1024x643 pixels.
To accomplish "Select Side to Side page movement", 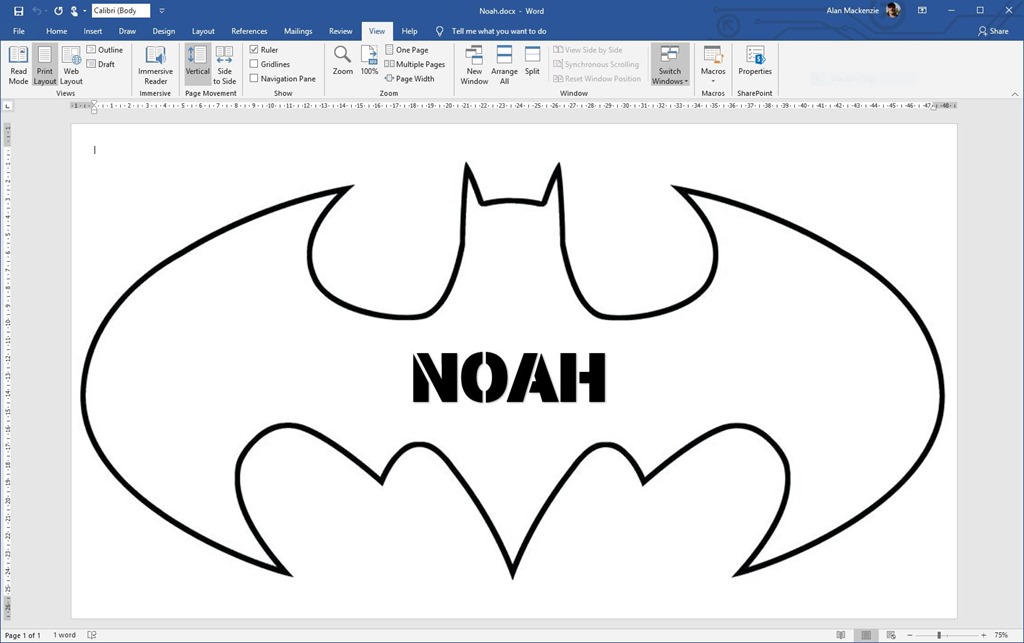I will click(x=224, y=64).
